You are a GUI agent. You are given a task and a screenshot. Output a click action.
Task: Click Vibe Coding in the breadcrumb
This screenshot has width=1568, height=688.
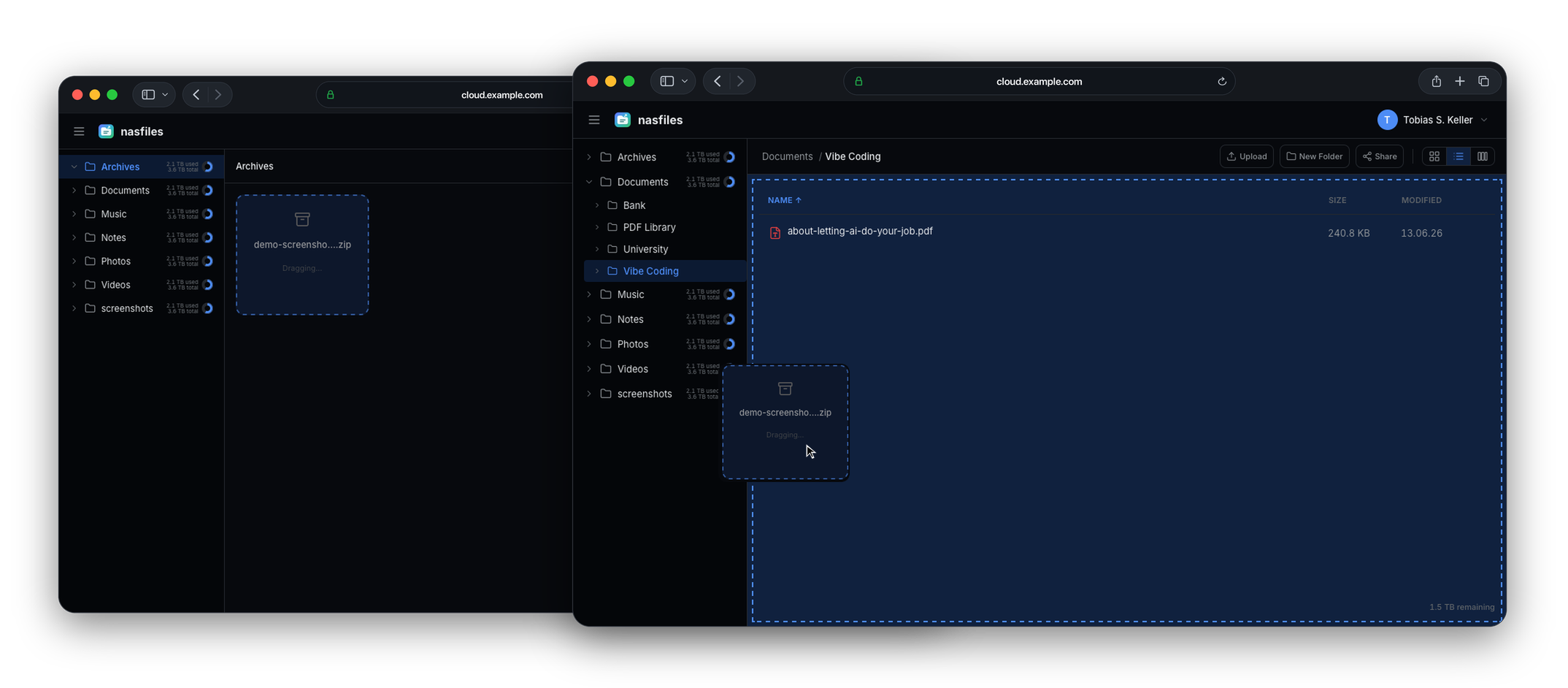853,156
